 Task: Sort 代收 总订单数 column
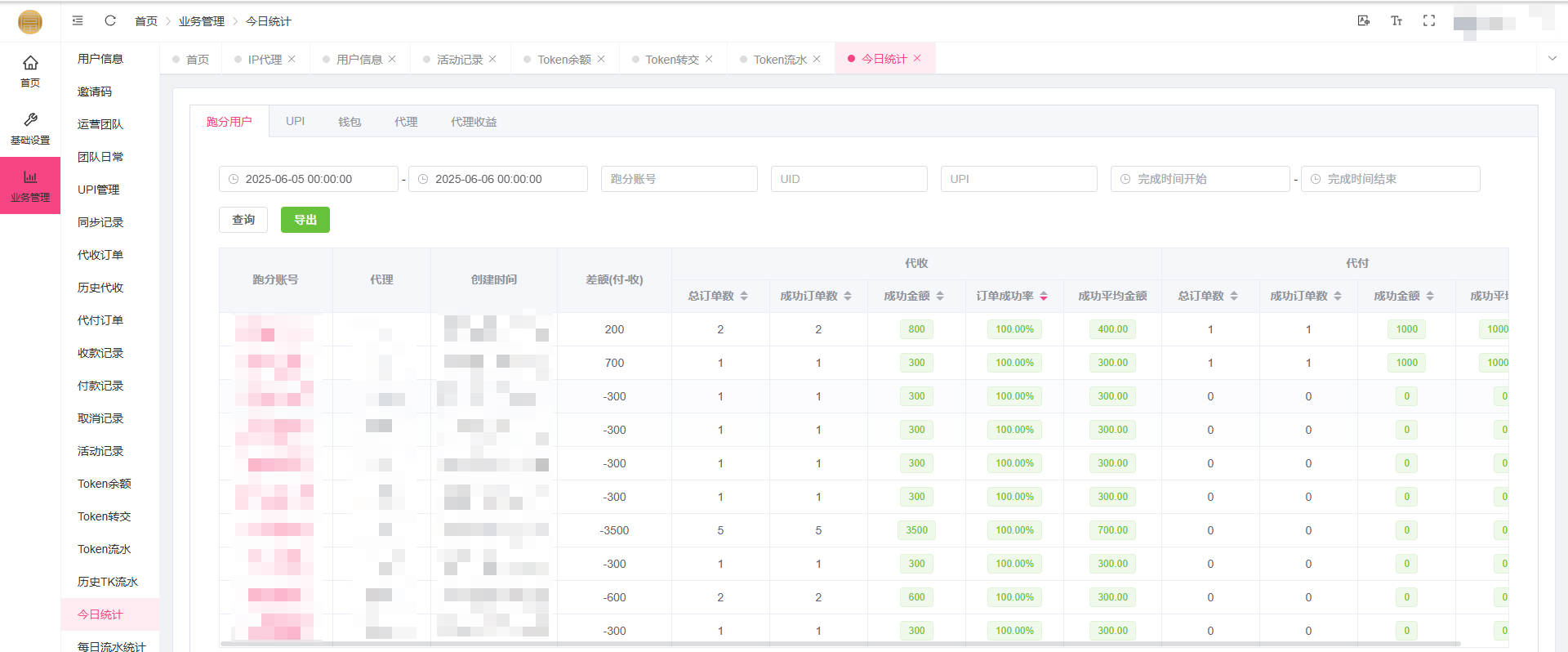(744, 296)
